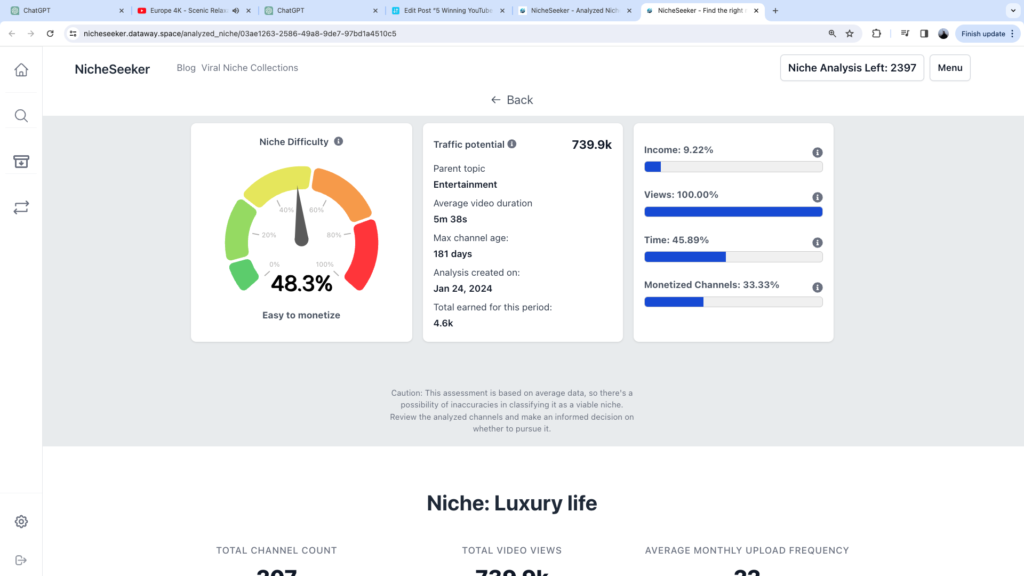The height and width of the screenshot is (576, 1024).
Task: Open the Home icon in NicheSeeker sidebar
Action: click(x=21, y=70)
